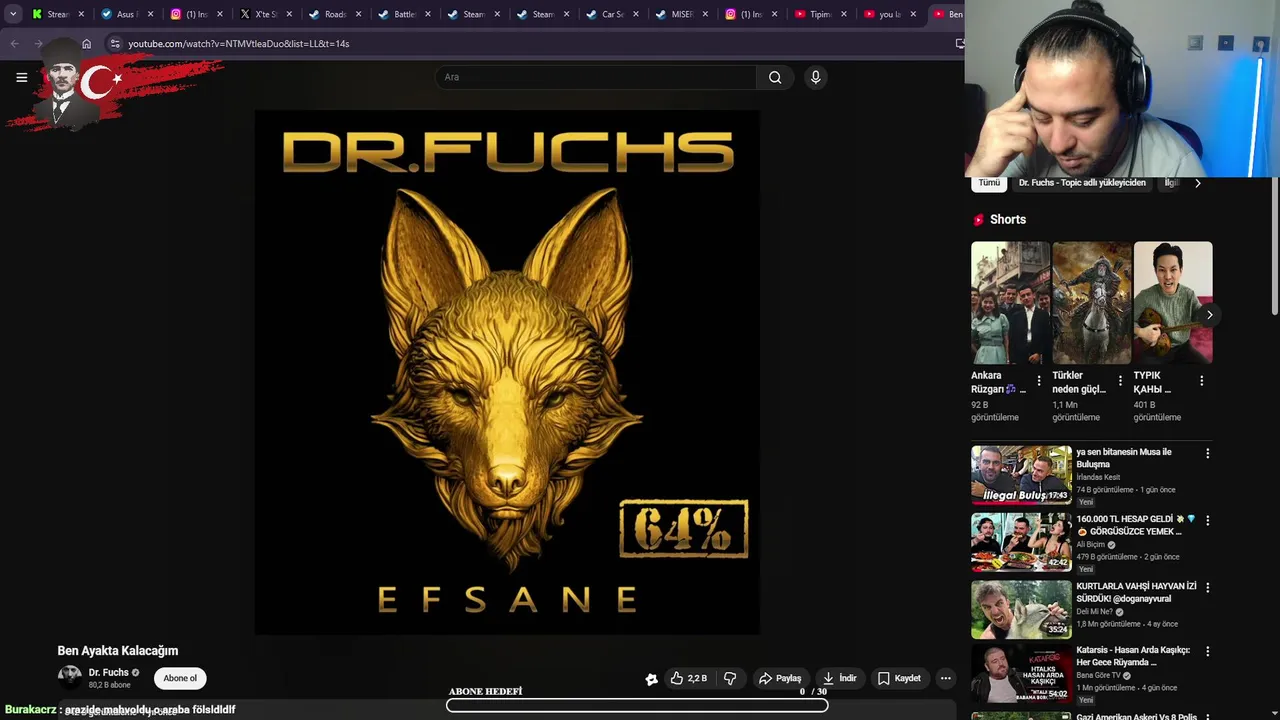1280x720 pixels.
Task: Open 'Katarsis - Hasan Arda Kaşıkçı' video title
Action: (x=1133, y=656)
